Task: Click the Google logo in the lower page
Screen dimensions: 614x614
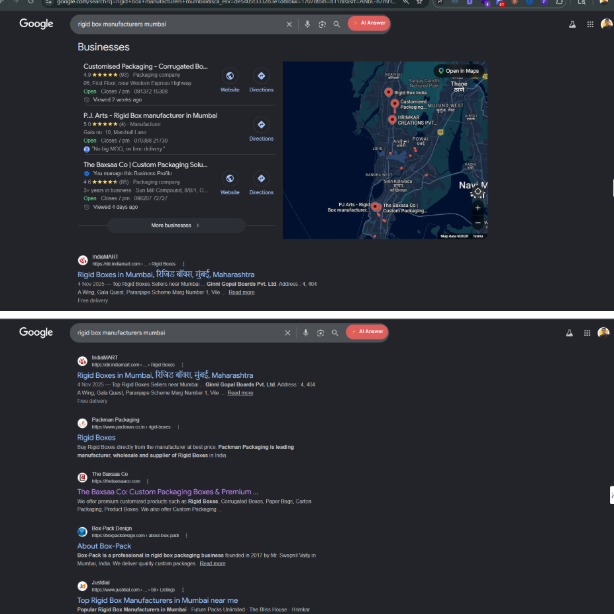Action: pos(36,332)
